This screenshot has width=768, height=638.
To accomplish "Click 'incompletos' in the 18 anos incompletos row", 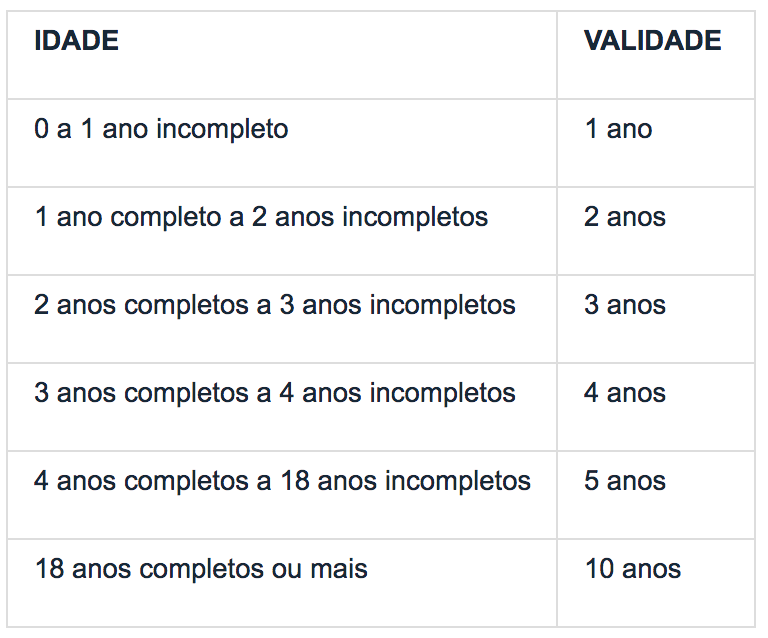I will (x=458, y=481).
